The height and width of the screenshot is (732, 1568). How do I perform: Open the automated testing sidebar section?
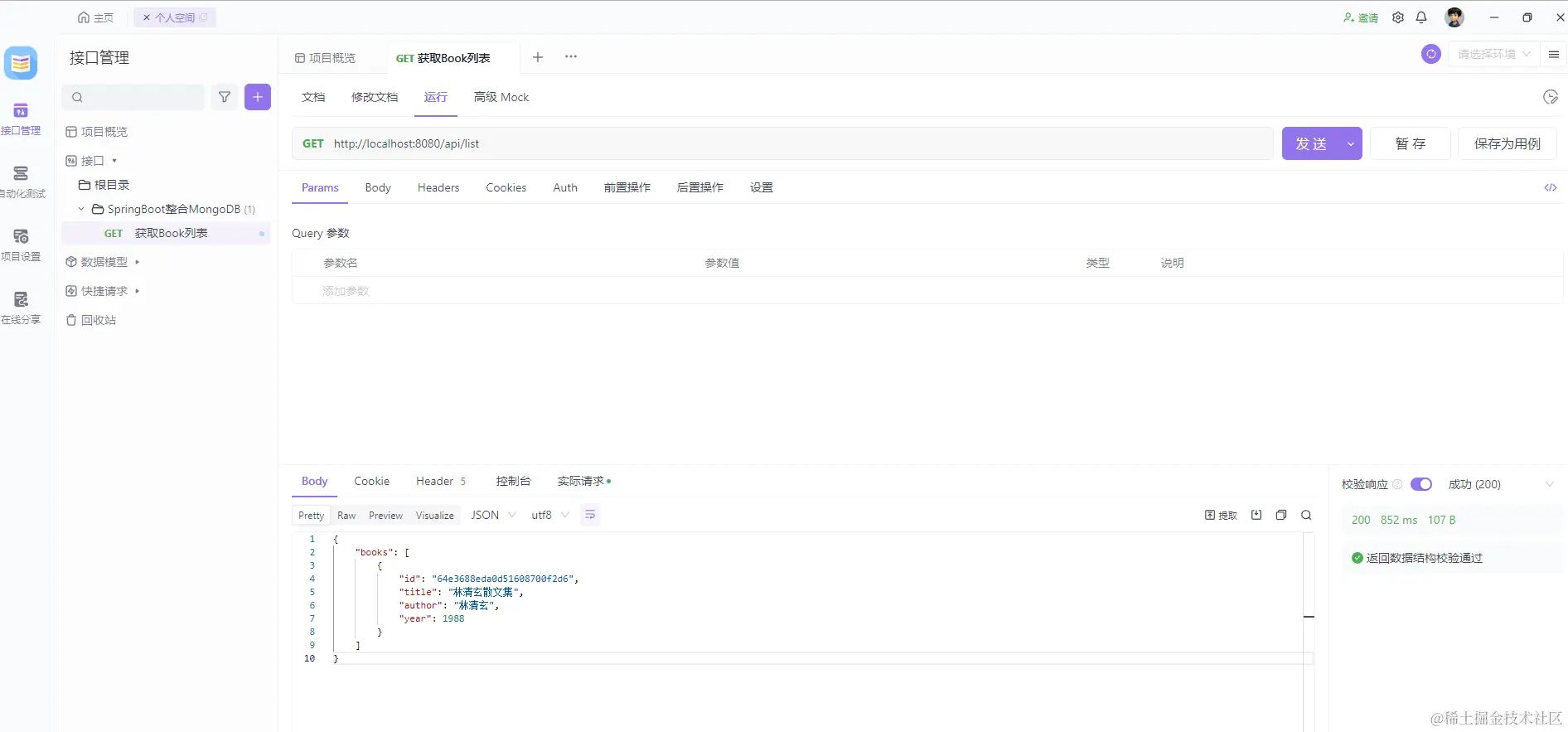(21, 182)
